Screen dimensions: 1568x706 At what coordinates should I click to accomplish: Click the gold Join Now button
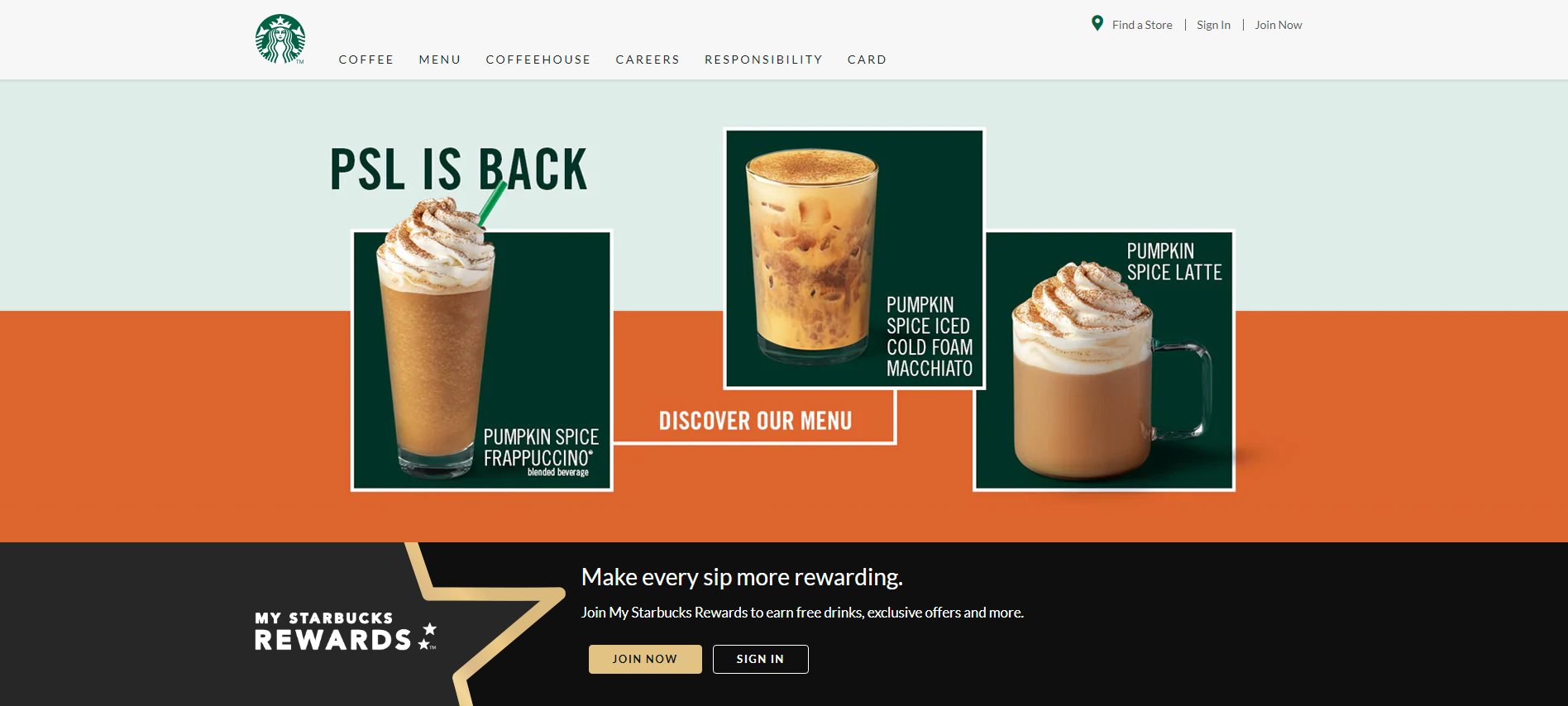[x=645, y=659]
